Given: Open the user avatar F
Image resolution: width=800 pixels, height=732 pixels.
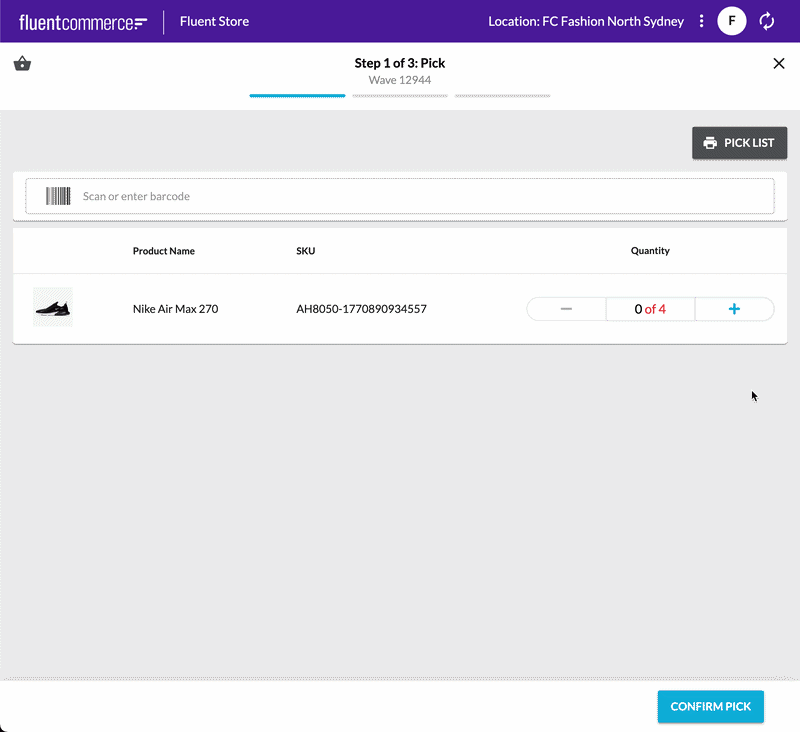Looking at the screenshot, I should tap(732, 21).
